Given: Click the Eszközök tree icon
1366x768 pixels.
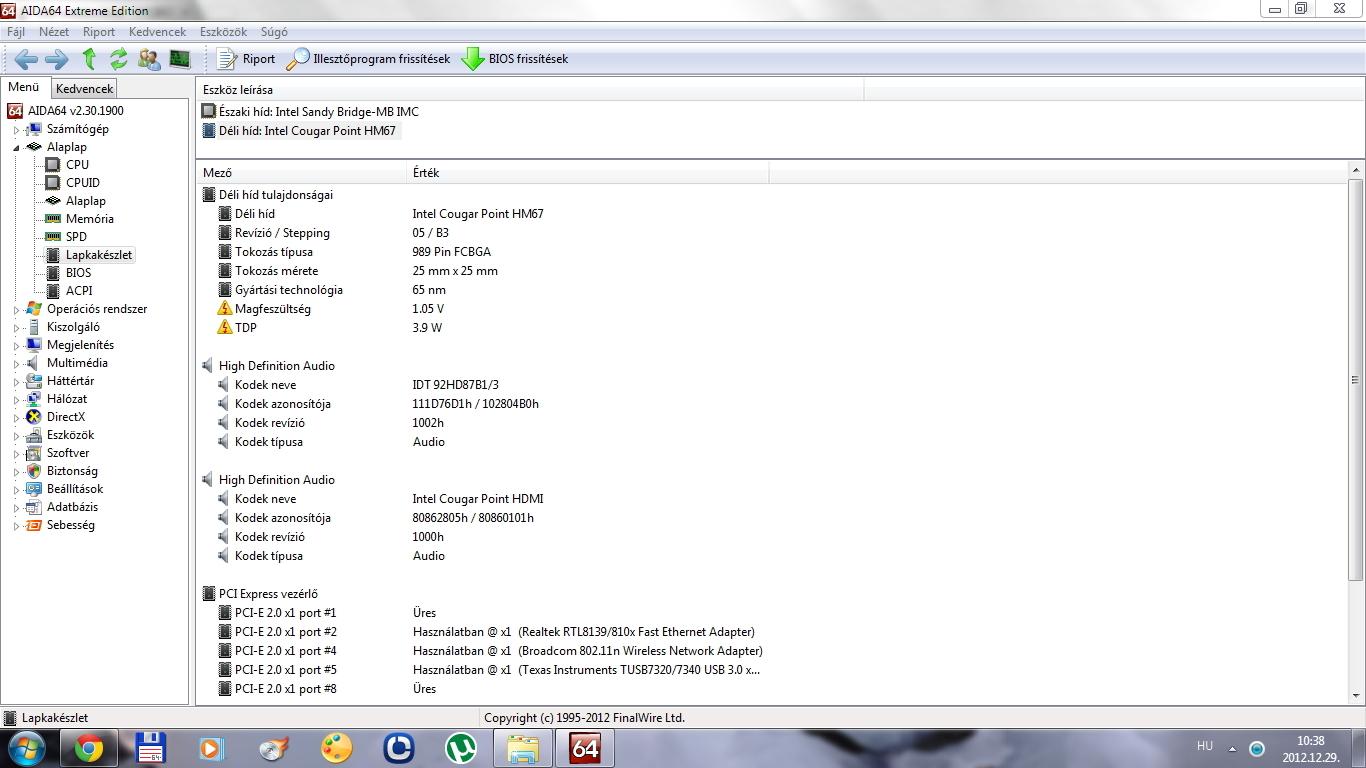Looking at the screenshot, I should pyautogui.click(x=34, y=435).
